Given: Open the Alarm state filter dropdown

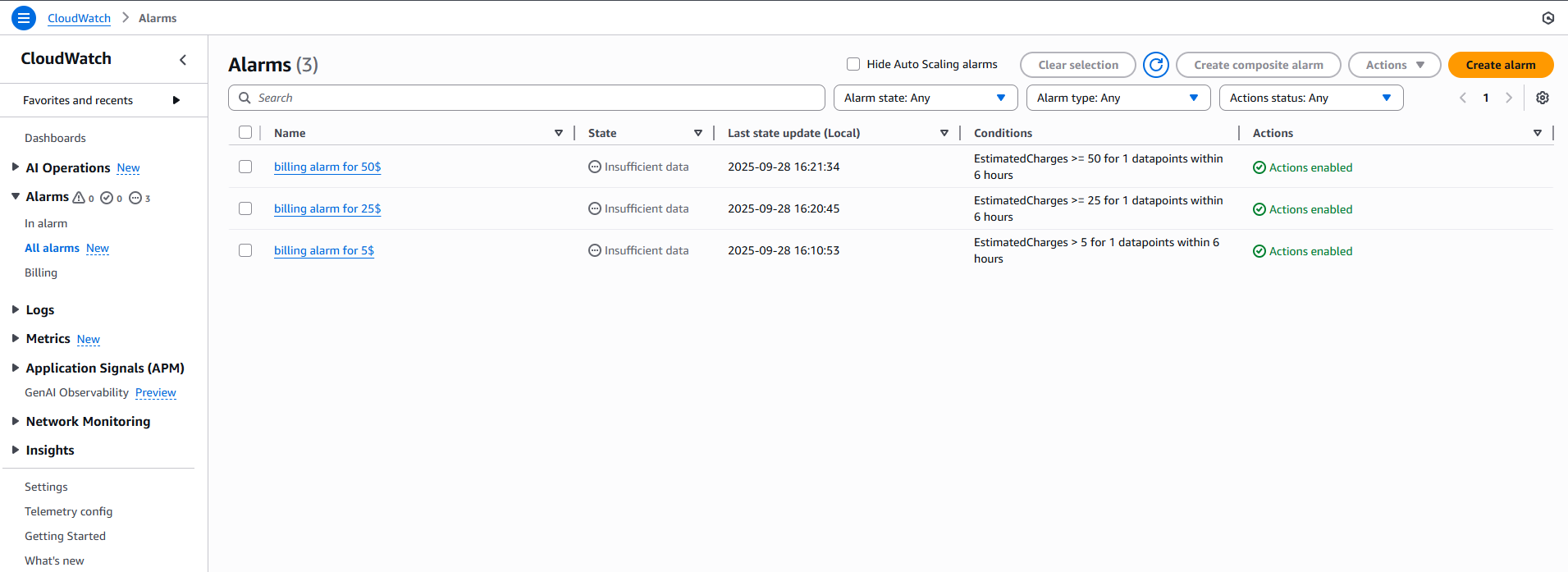Looking at the screenshot, I should coord(926,98).
